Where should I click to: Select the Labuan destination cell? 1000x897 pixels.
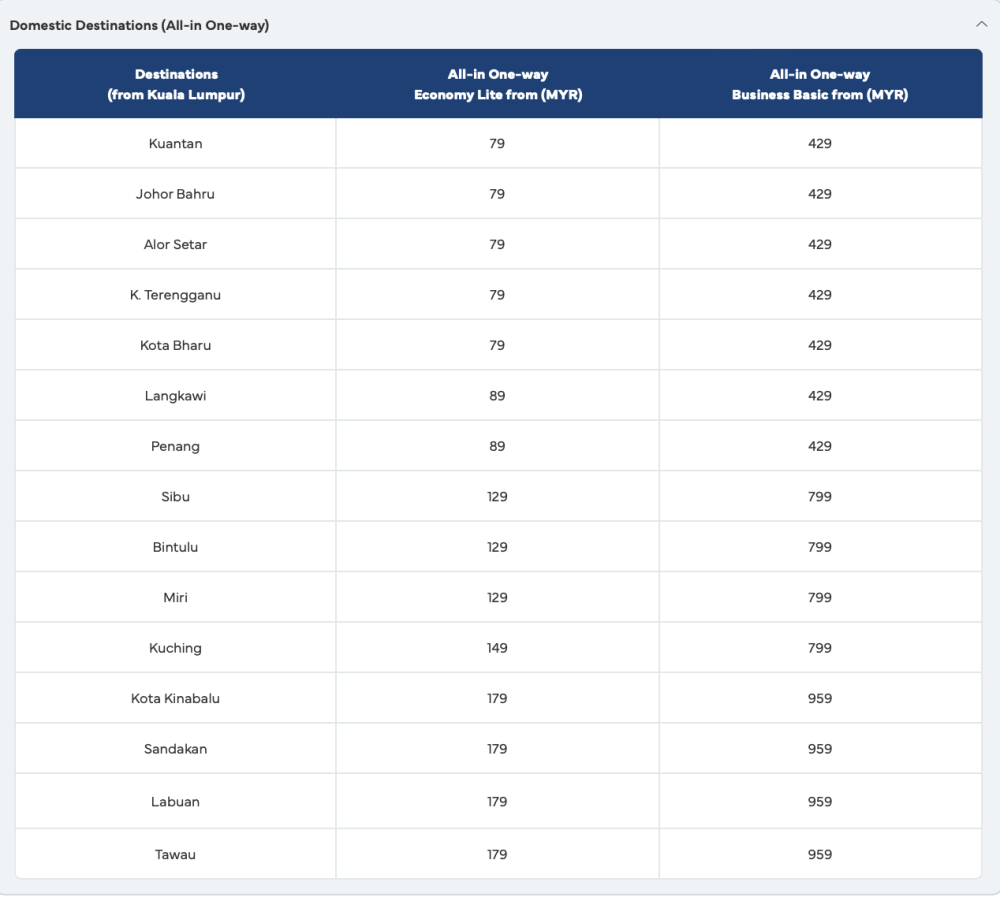176,802
